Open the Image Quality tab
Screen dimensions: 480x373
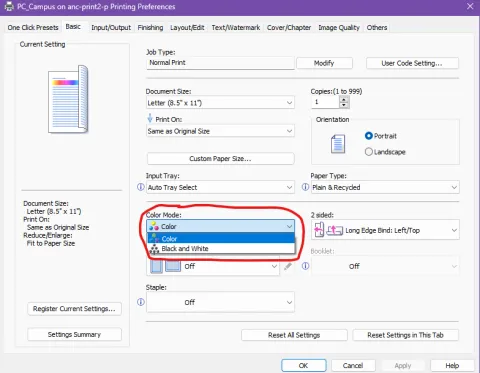click(339, 28)
